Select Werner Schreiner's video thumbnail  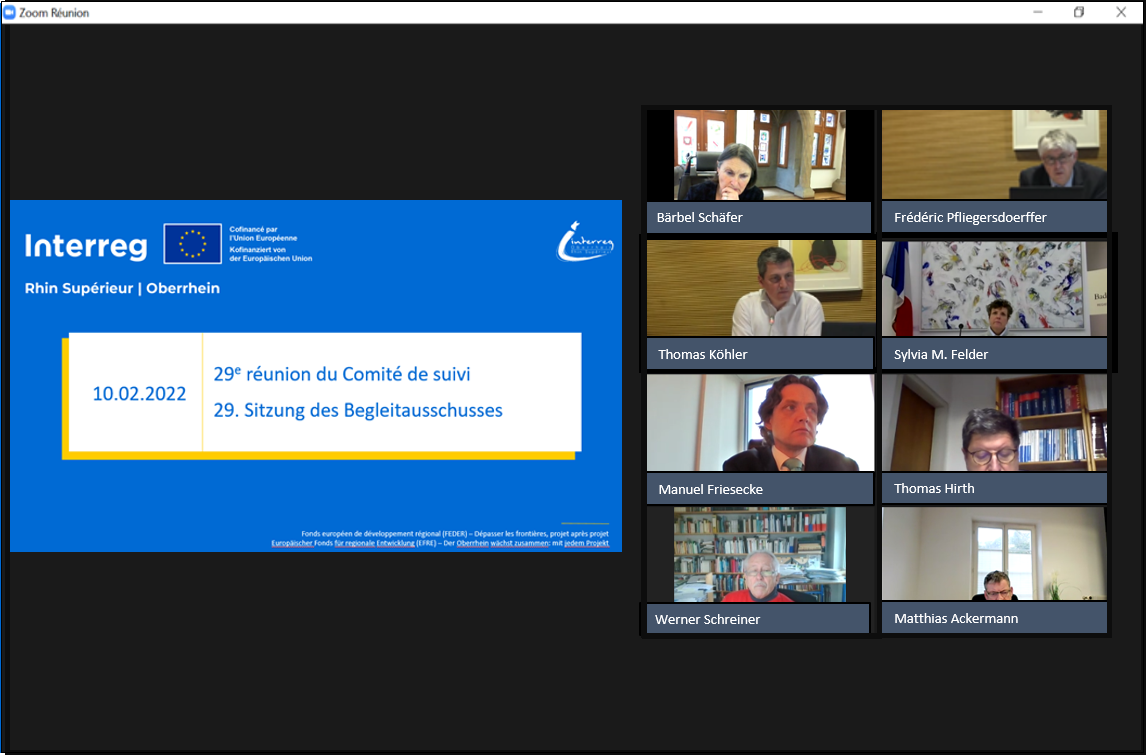click(760, 554)
